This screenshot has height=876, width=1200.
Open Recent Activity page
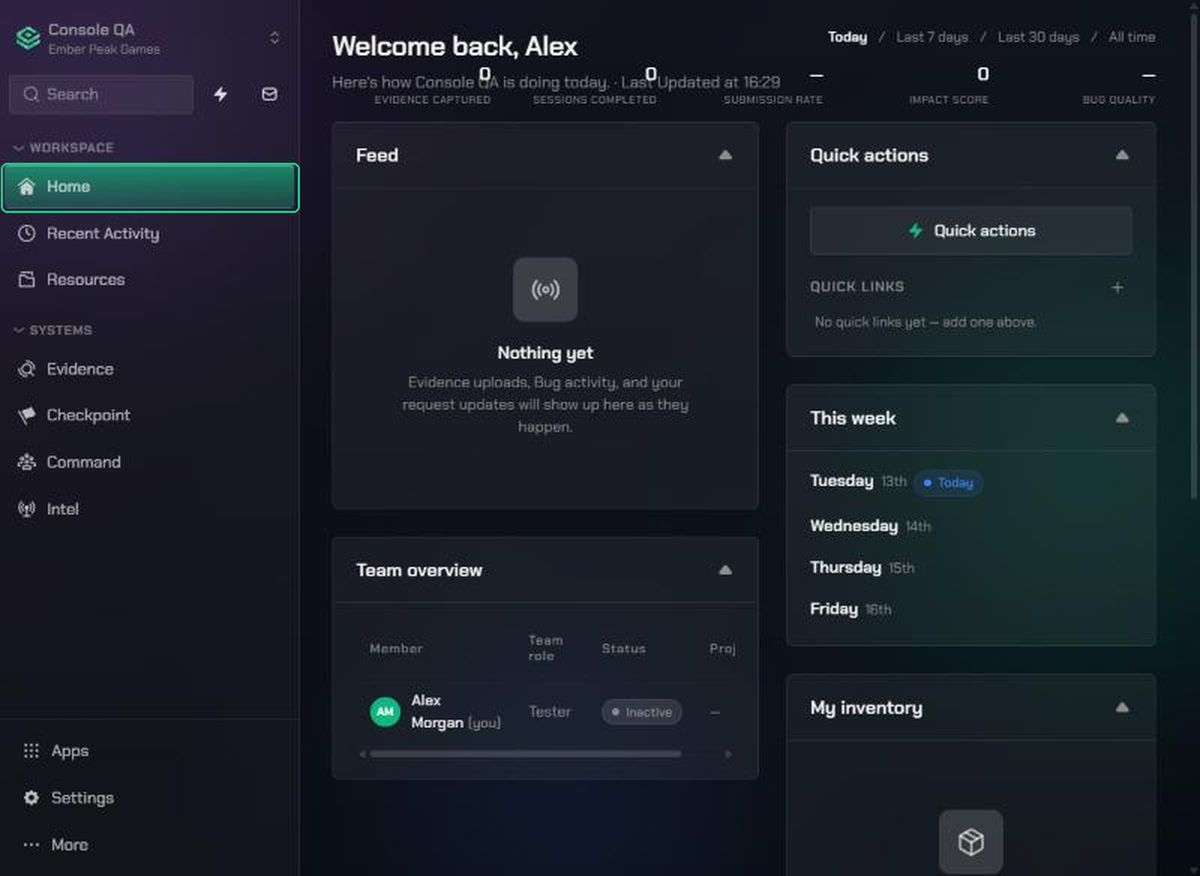point(150,233)
